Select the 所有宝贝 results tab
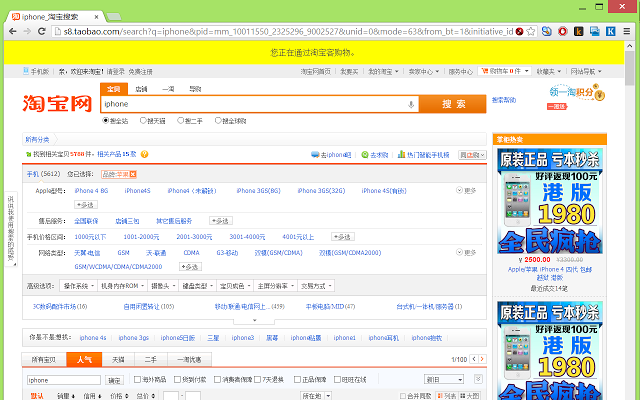The width and height of the screenshot is (640, 400). pos(44,360)
